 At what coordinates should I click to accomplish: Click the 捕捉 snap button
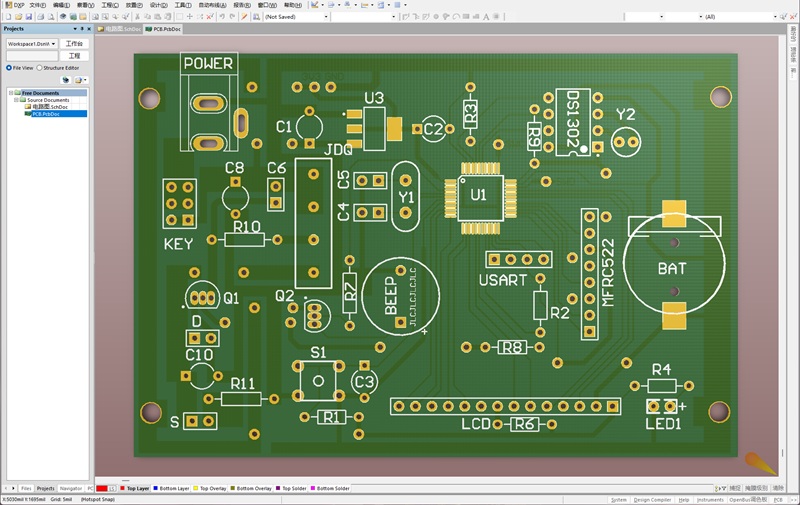click(x=735, y=488)
